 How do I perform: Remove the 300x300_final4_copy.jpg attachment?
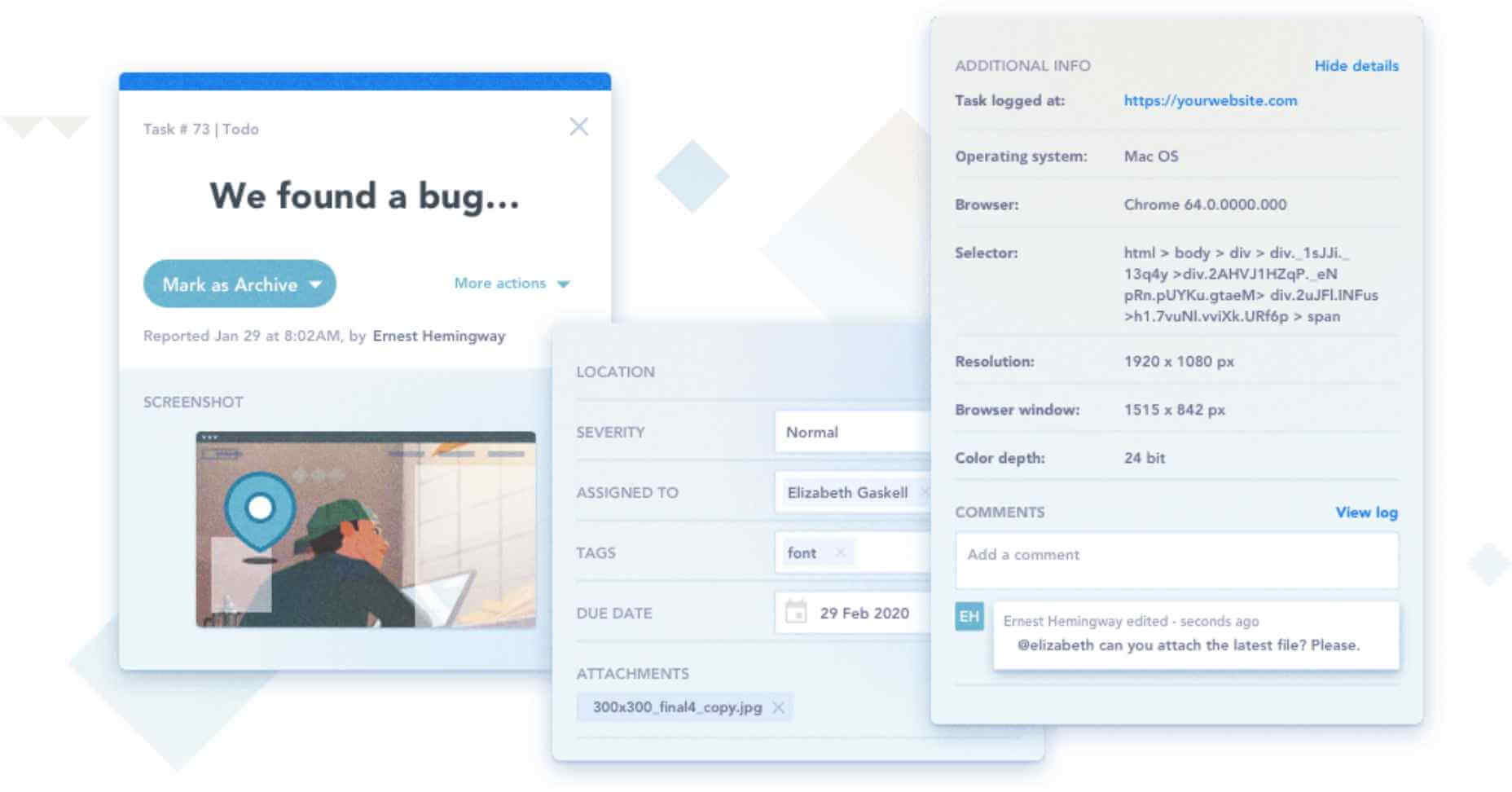(x=779, y=707)
